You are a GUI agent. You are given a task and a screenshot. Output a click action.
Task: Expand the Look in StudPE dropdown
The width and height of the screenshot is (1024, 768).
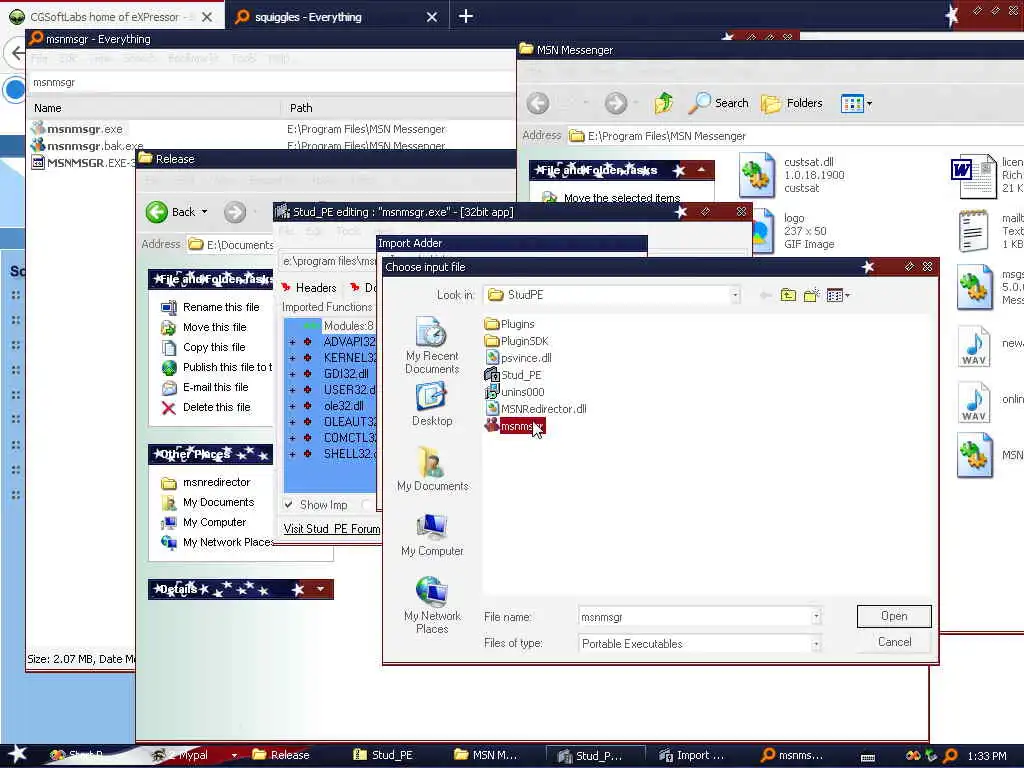[x=735, y=295]
